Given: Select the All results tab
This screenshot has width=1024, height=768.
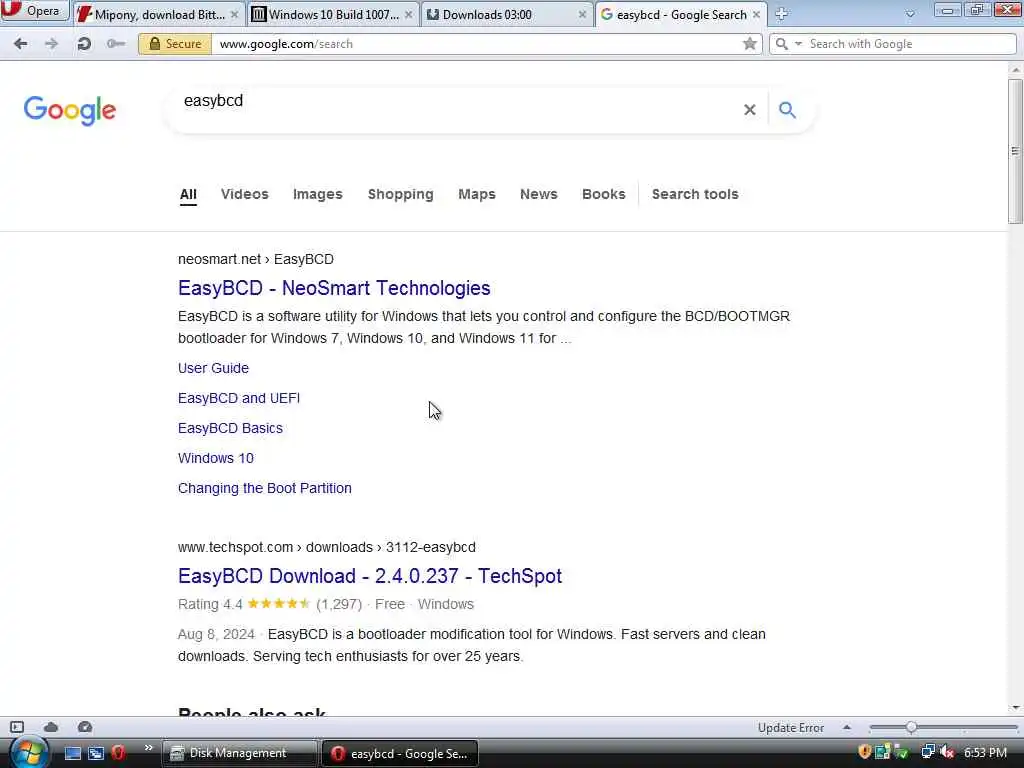Looking at the screenshot, I should click(188, 195).
